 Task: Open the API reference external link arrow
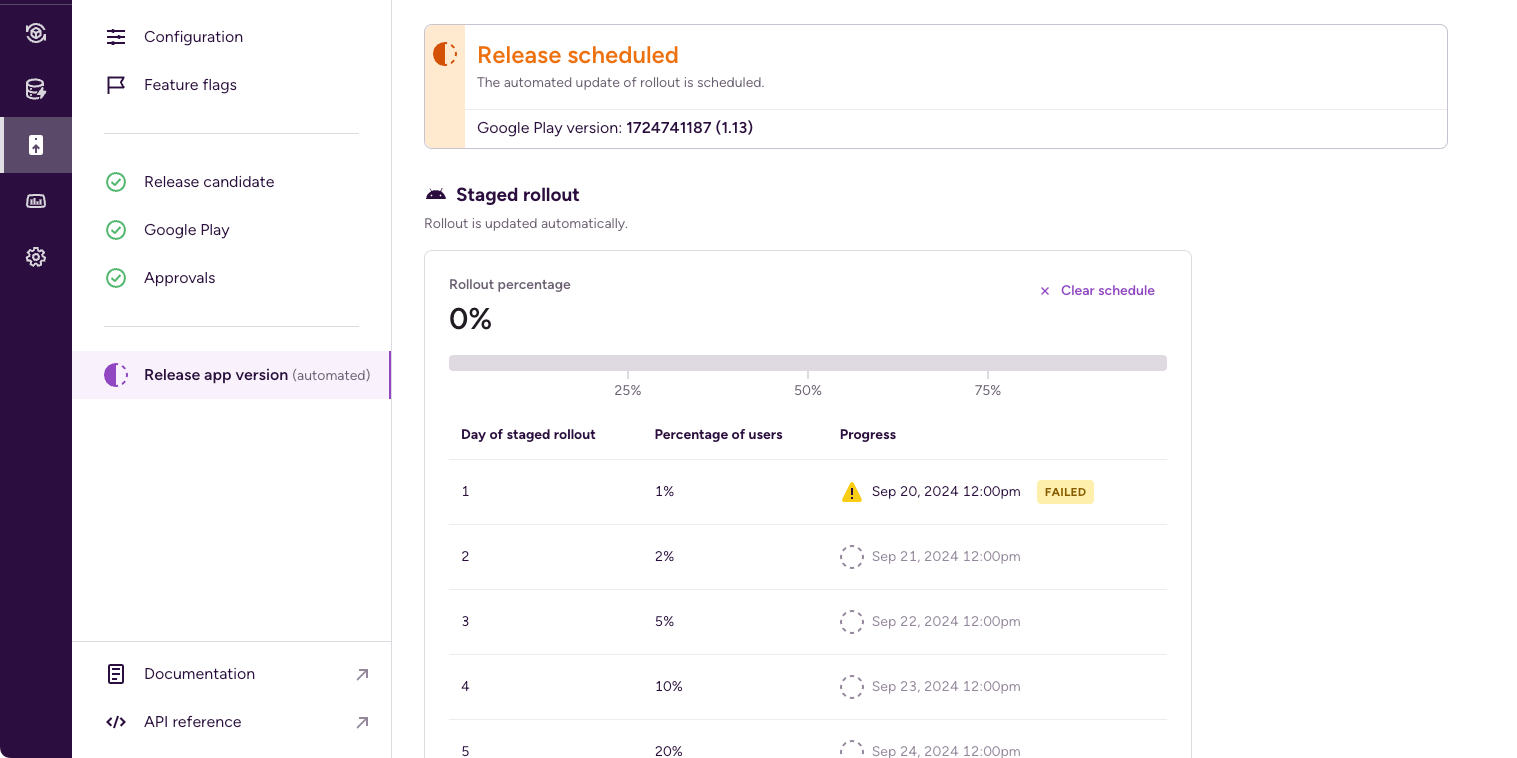[362, 722]
